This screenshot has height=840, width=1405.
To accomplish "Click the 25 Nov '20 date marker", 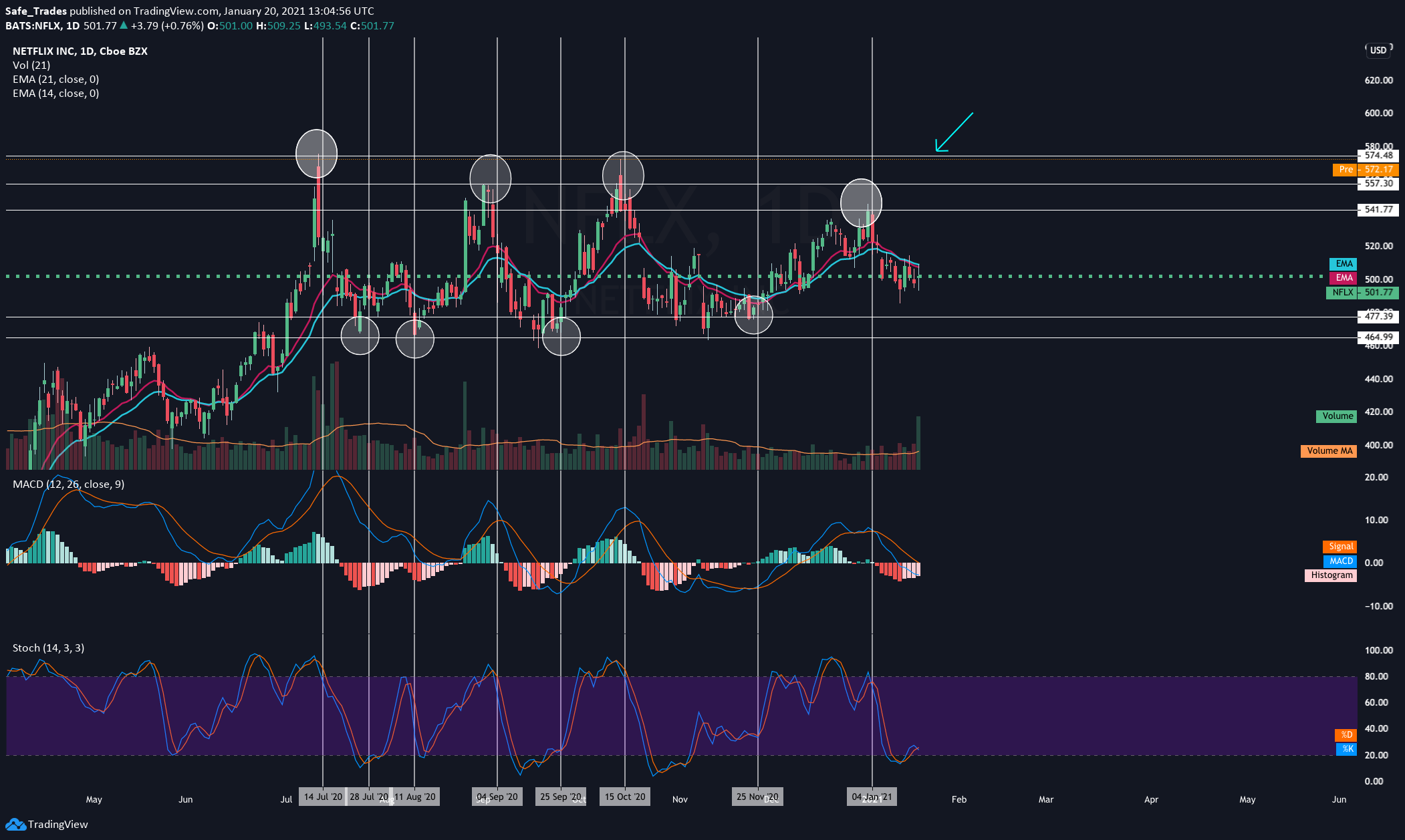I will 758,797.
